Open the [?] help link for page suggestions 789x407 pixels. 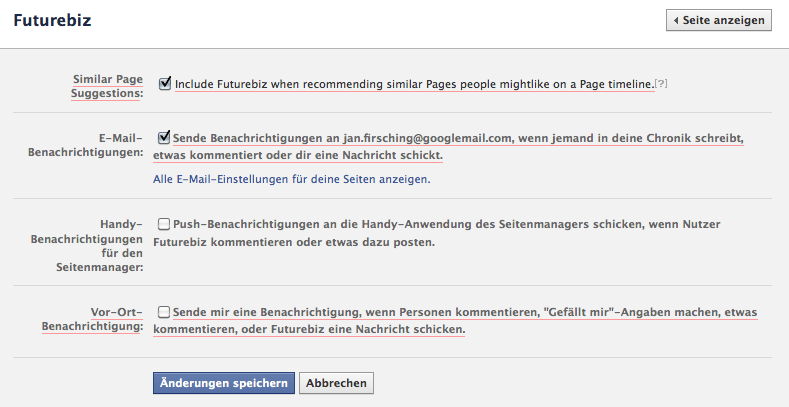(x=660, y=85)
